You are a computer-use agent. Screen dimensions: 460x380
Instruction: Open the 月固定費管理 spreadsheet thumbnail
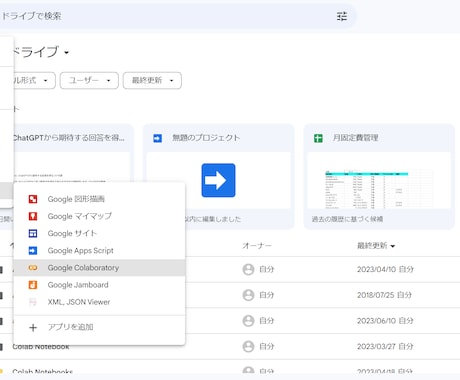(x=379, y=180)
